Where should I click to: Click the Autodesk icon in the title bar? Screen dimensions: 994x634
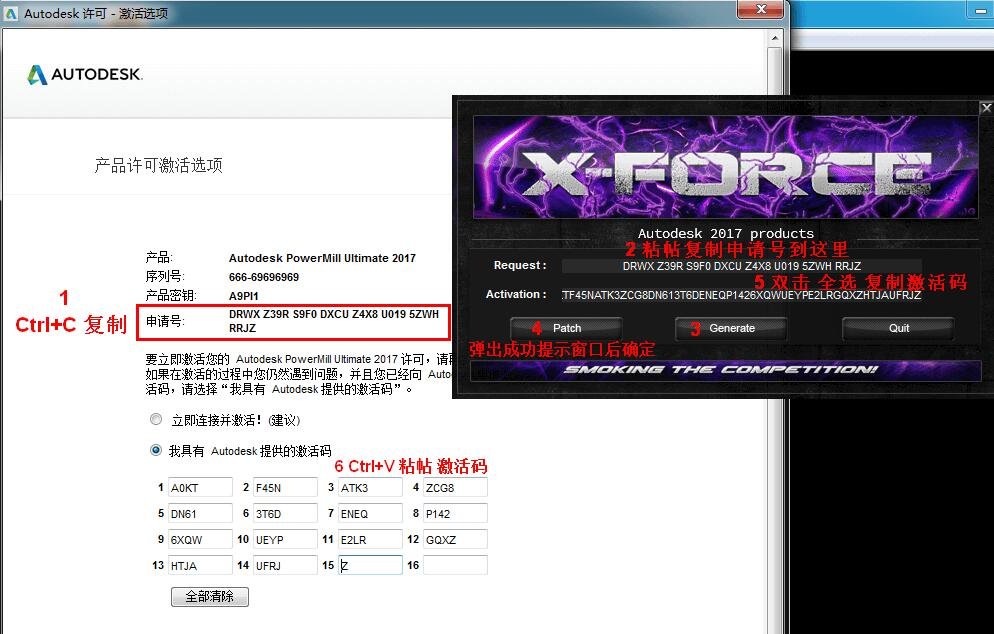tap(11, 13)
